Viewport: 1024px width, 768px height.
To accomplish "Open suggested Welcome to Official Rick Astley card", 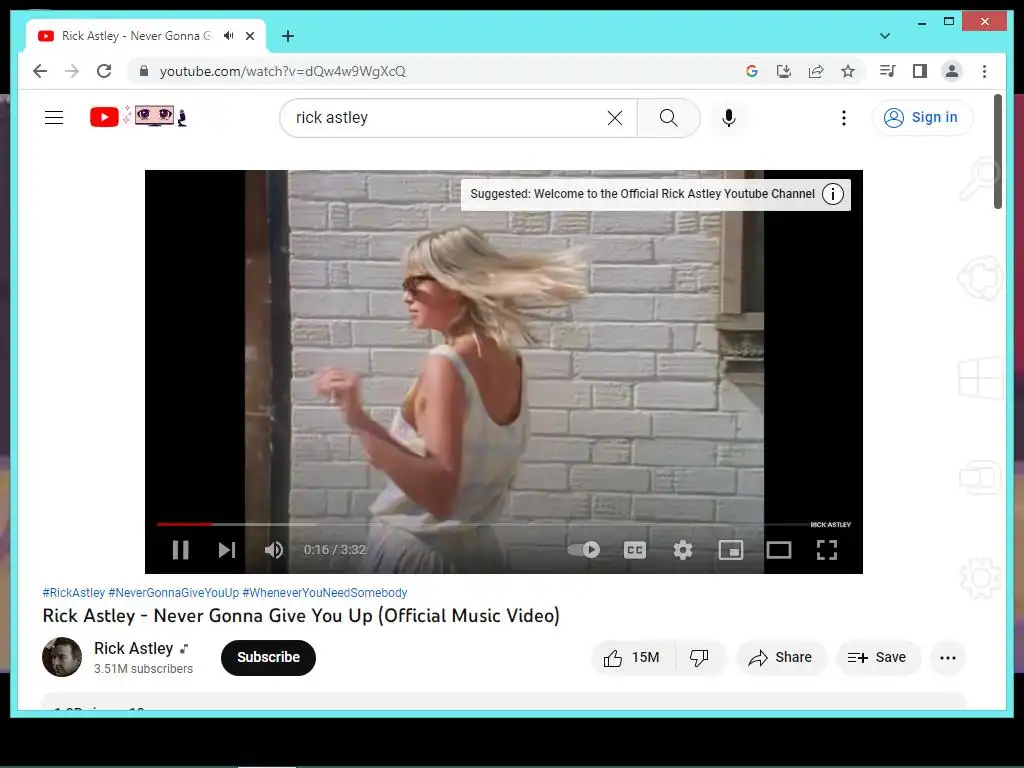I will [642, 194].
